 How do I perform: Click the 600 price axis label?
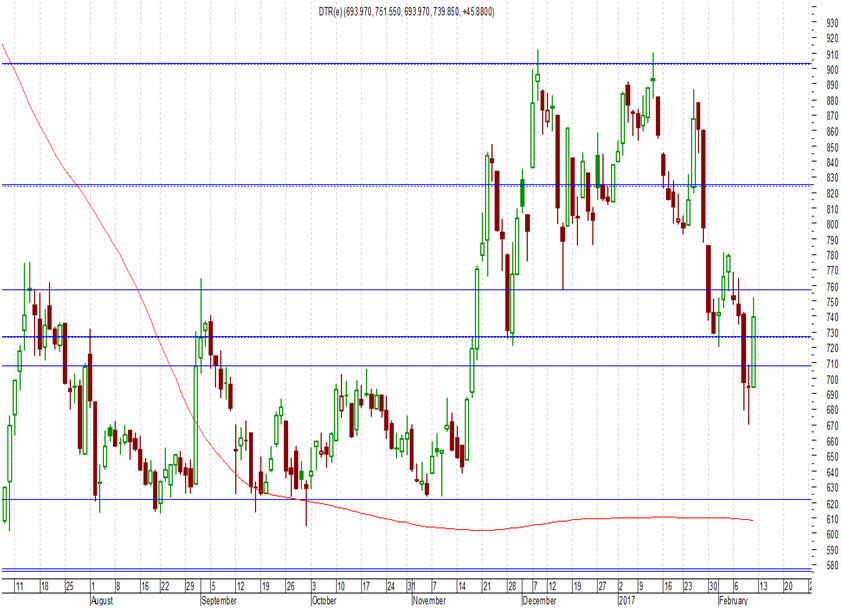(832, 534)
